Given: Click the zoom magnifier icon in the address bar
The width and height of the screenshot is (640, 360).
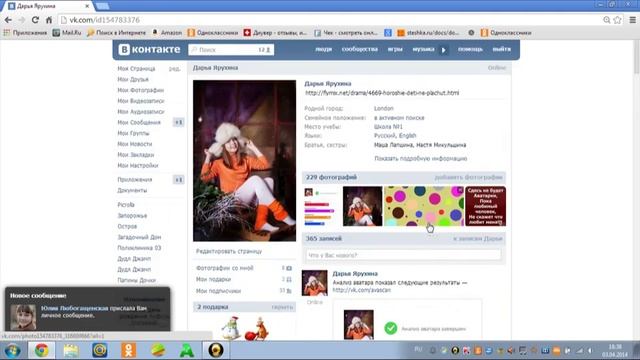Looking at the screenshot, I should [x=607, y=20].
